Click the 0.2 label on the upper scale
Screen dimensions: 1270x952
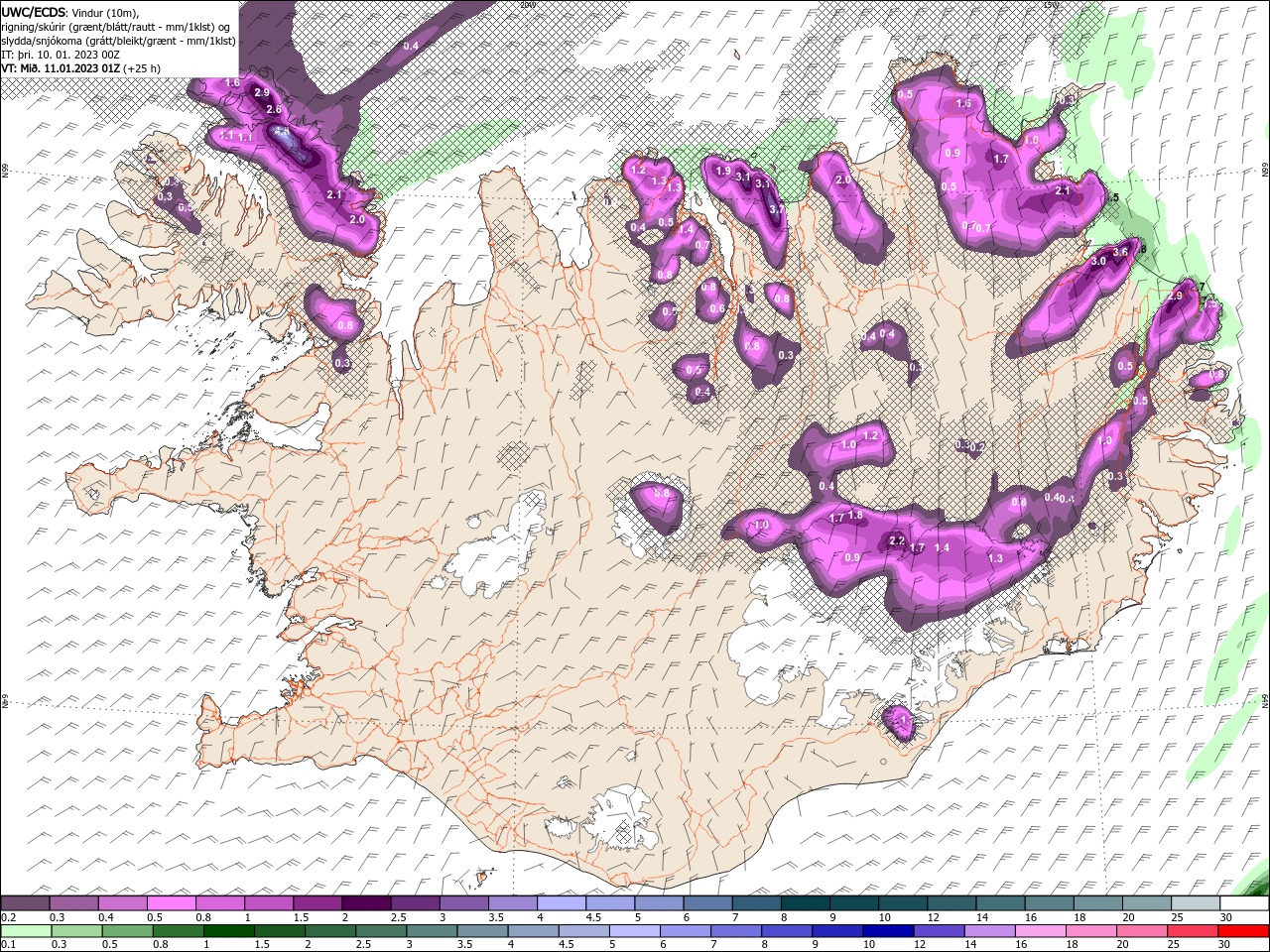7,917
